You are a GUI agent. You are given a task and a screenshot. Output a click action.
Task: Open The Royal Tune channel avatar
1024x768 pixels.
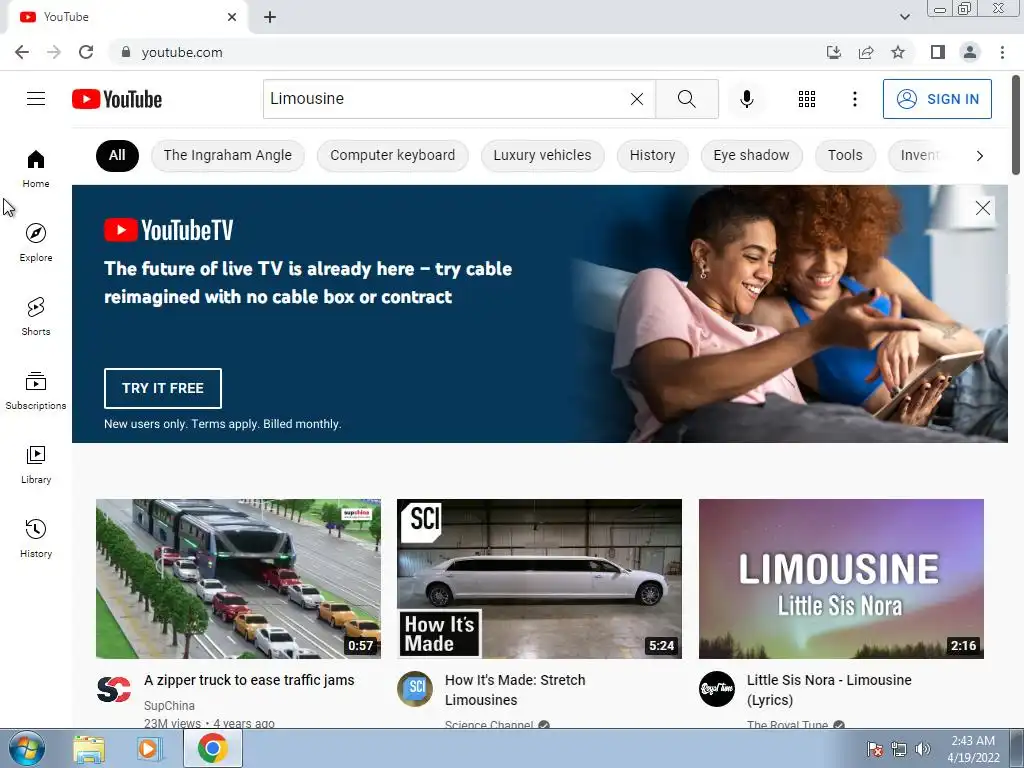716,689
